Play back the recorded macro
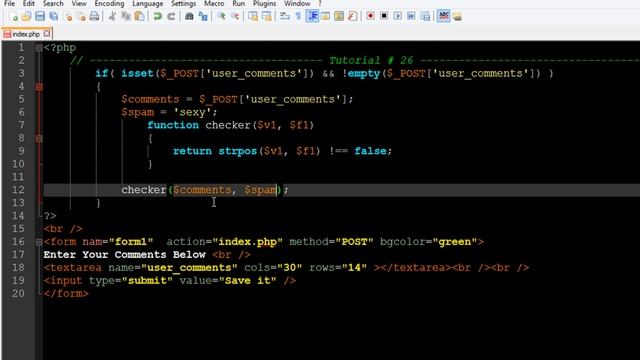Viewport: 640px width, 360px height. [398, 16]
